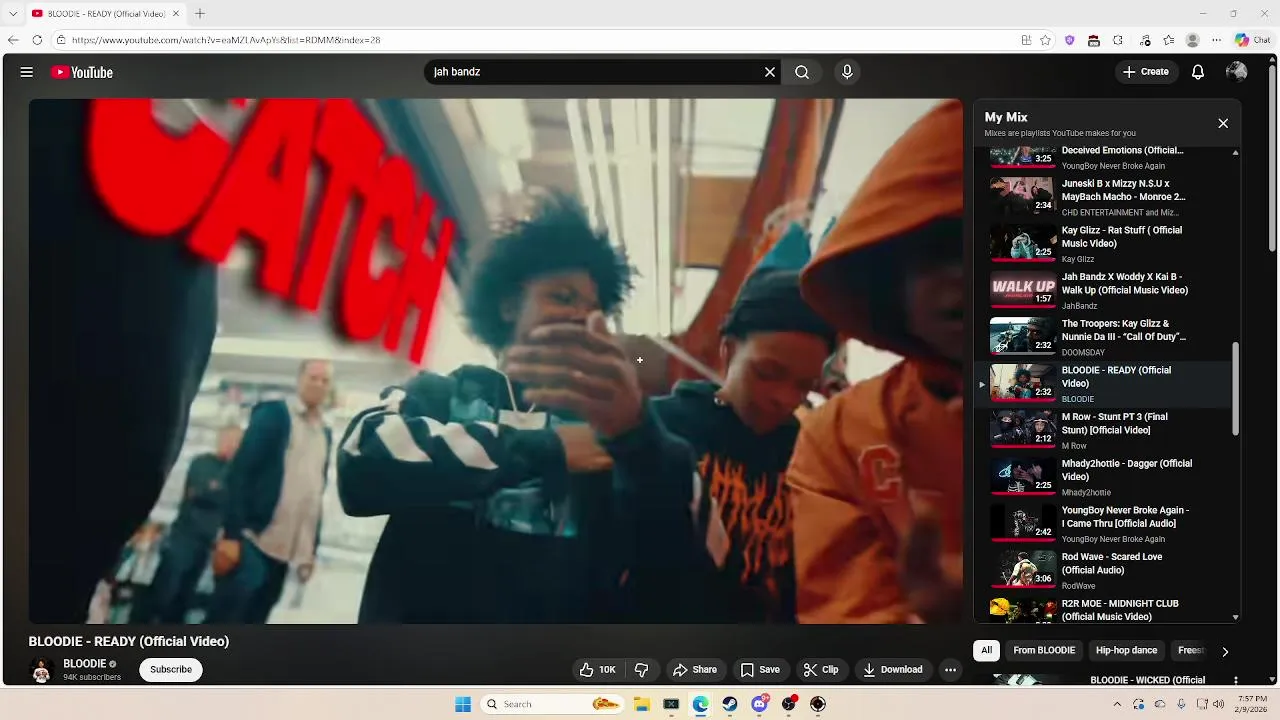Play R2R MOE - MIDNIGHT CLUB video
Image resolution: width=1280 pixels, height=720 pixels.
point(1105,610)
